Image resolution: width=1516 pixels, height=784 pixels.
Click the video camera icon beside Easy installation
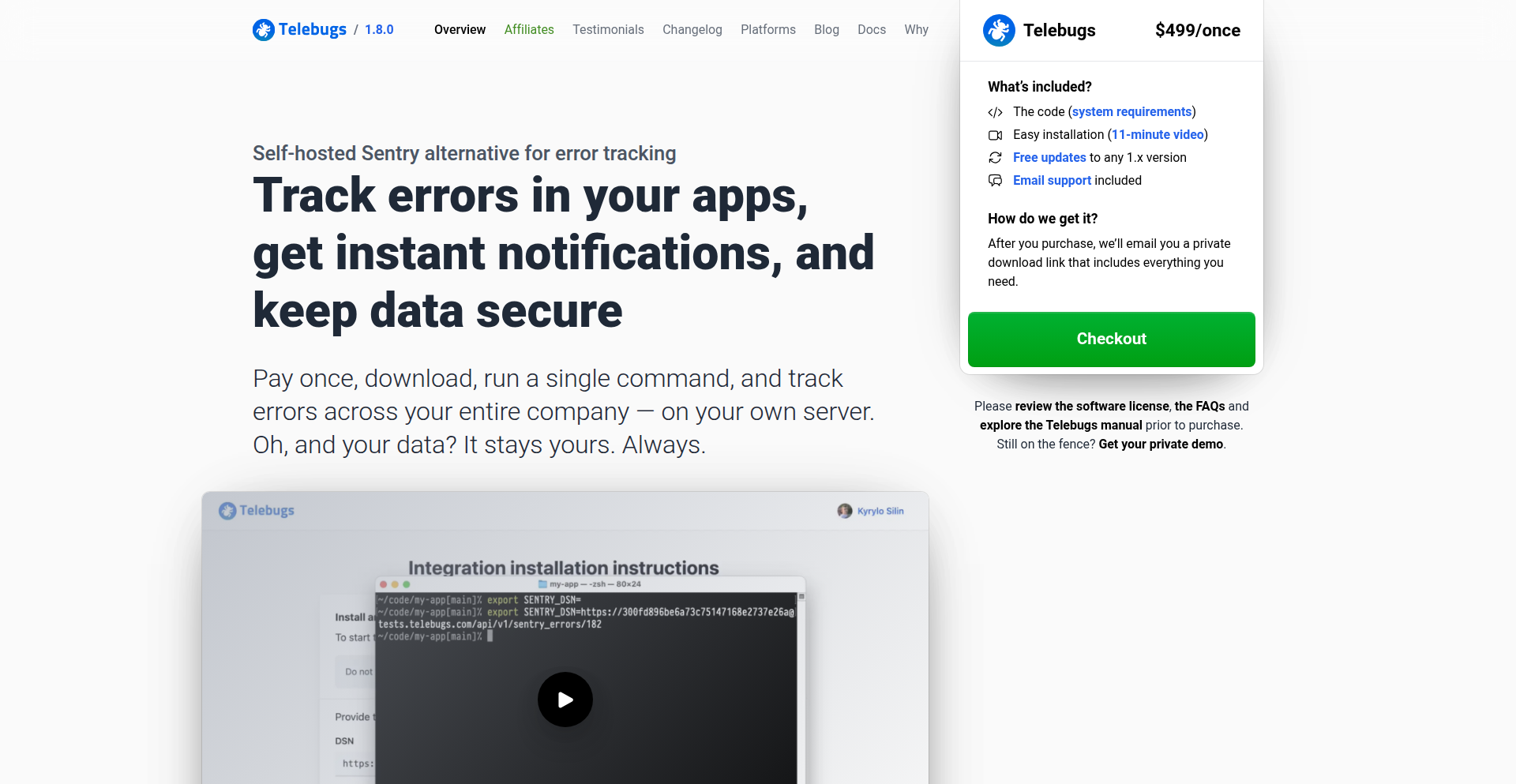pos(995,135)
